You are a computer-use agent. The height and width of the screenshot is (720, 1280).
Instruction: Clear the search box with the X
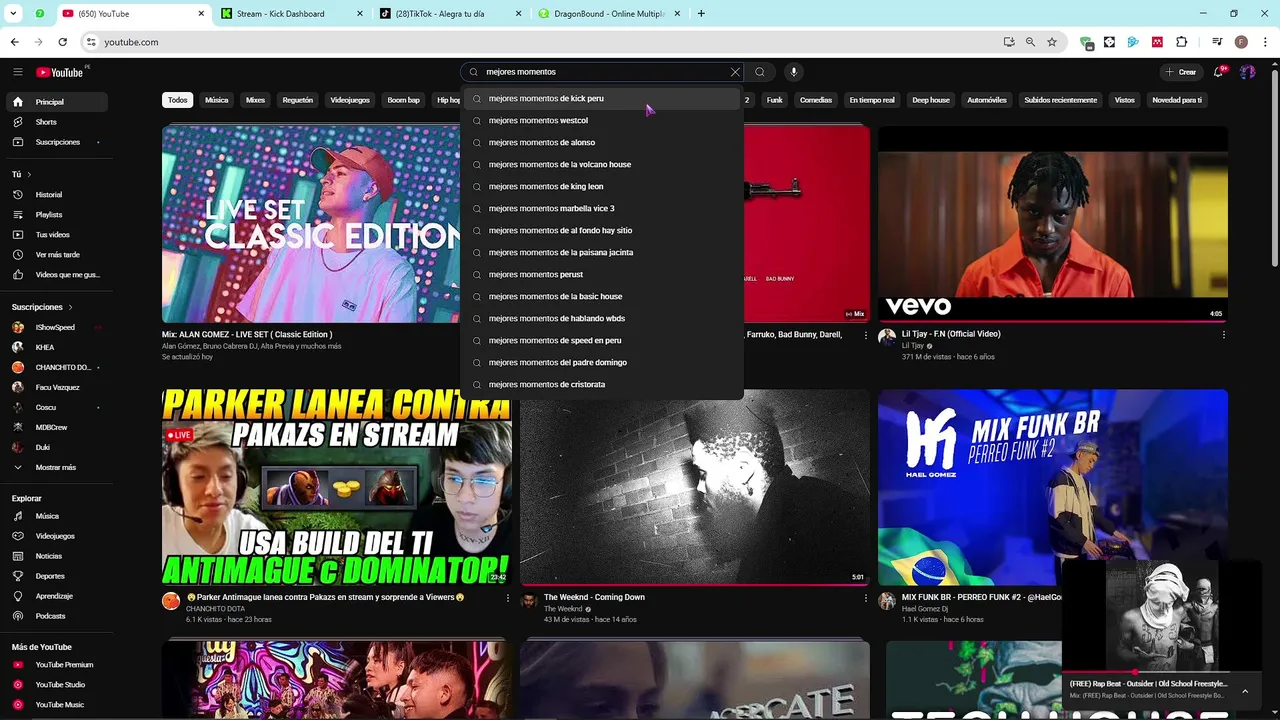pyautogui.click(x=735, y=72)
